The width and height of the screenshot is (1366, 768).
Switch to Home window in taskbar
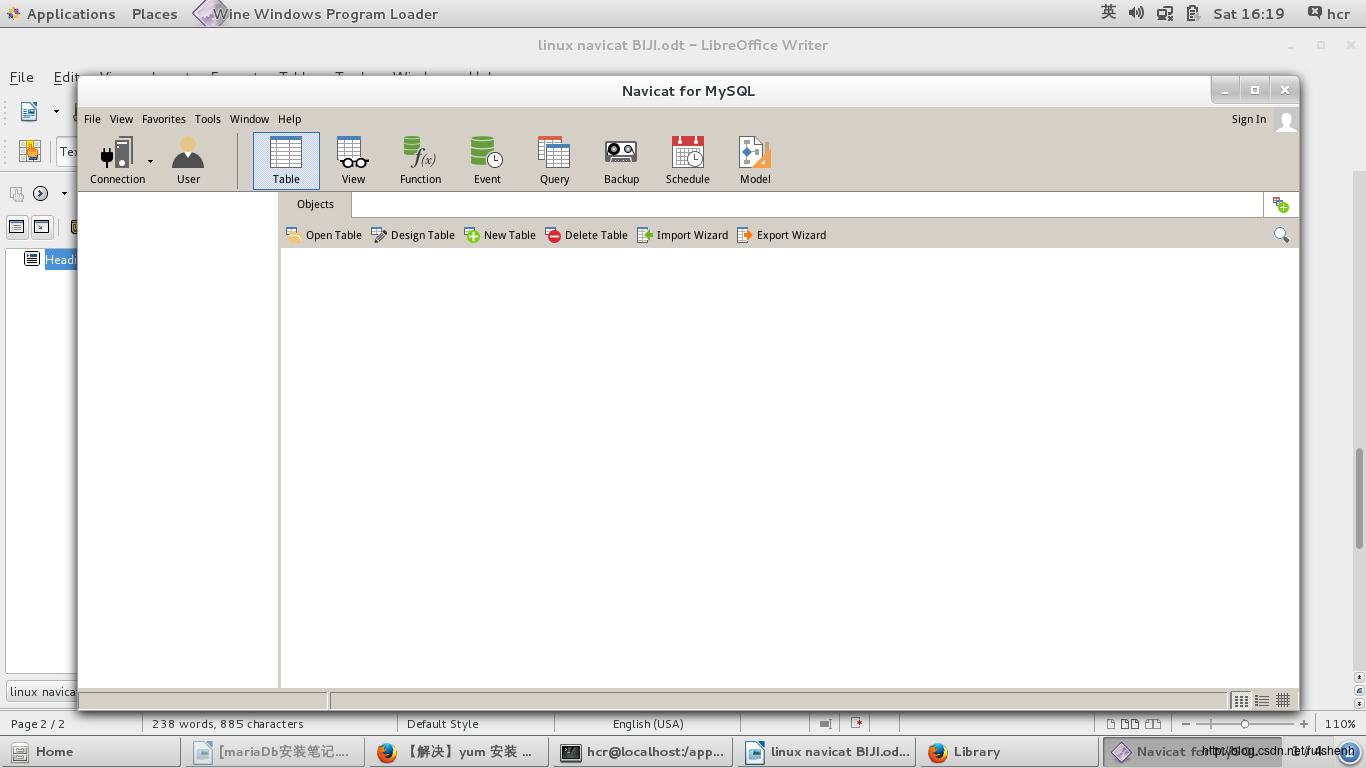91,752
